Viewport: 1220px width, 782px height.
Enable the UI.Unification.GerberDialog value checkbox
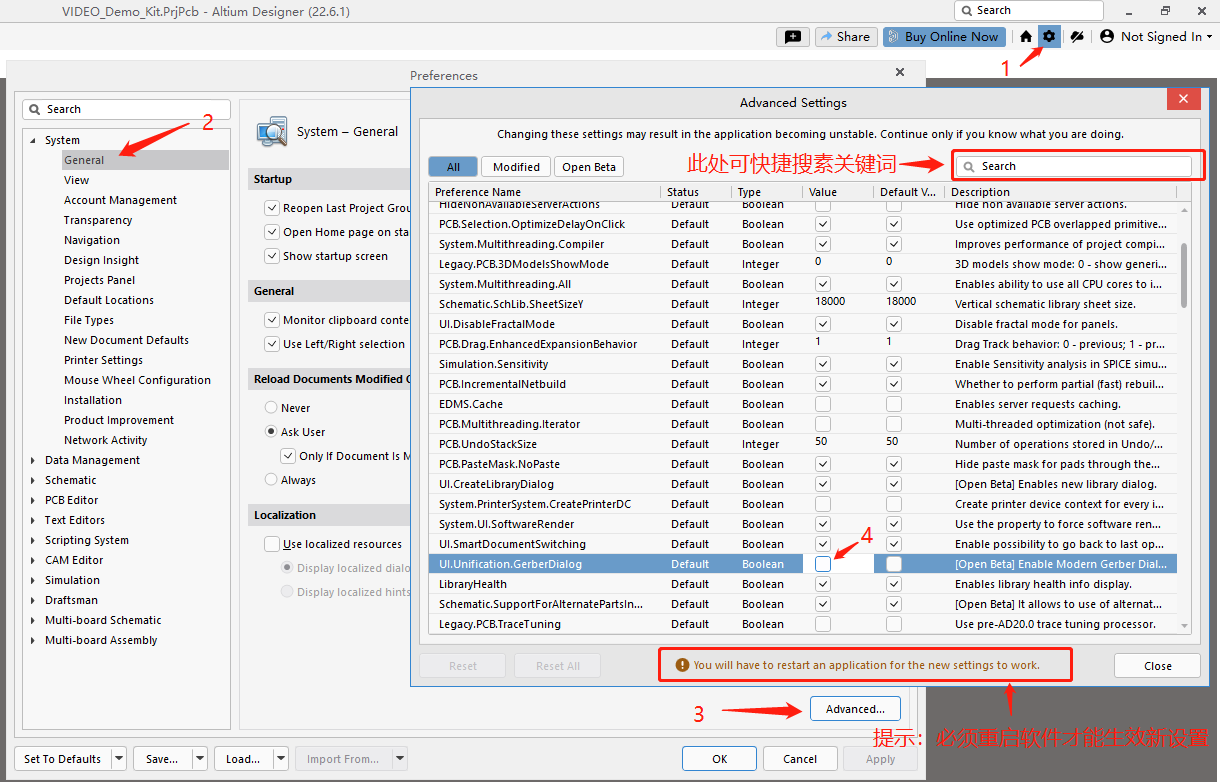coord(822,564)
